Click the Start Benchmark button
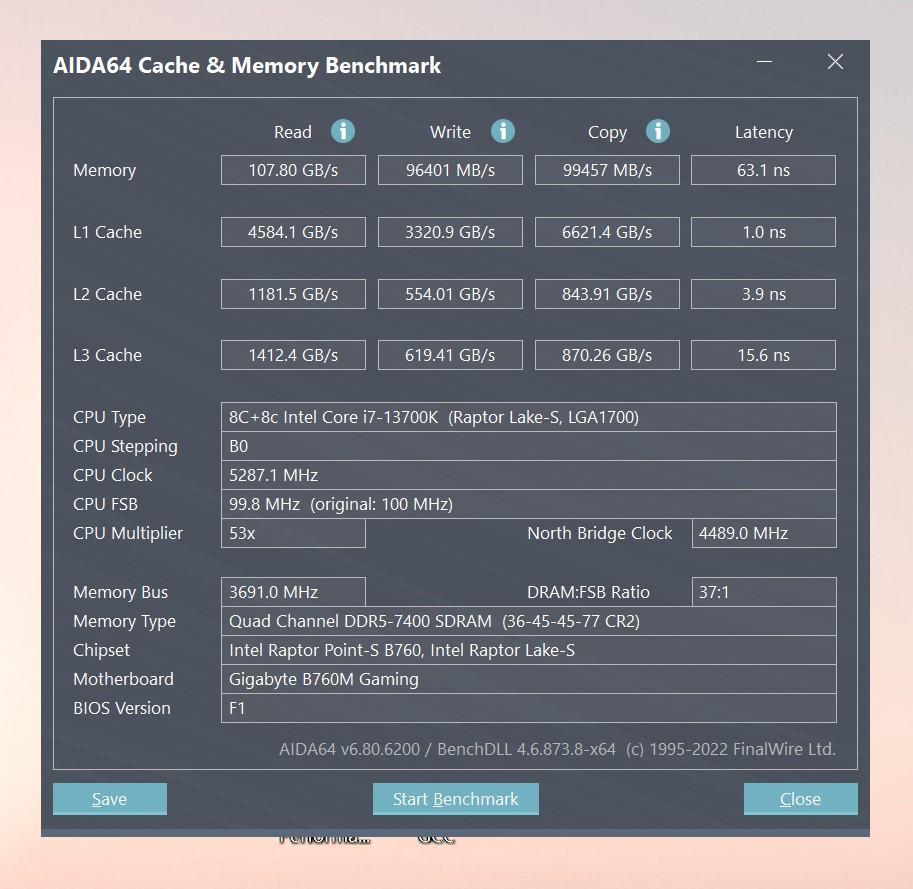 click(455, 799)
